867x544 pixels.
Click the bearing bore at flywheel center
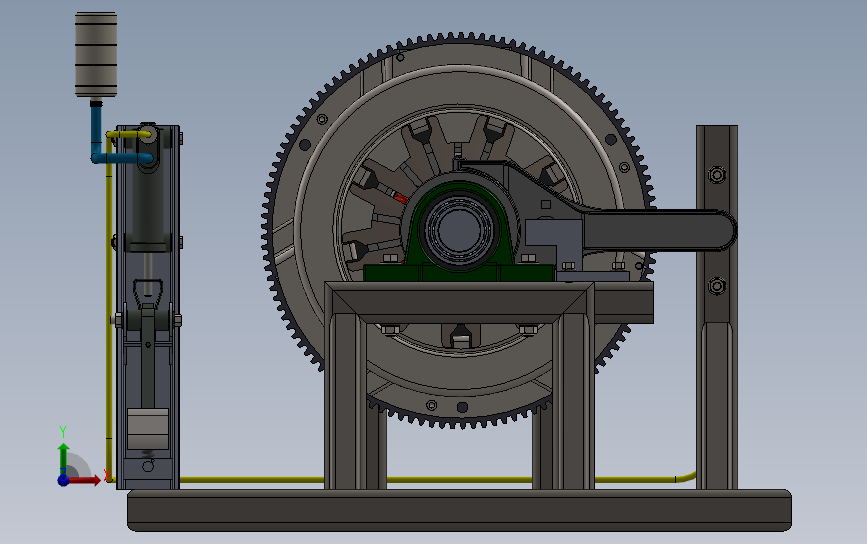tap(459, 229)
